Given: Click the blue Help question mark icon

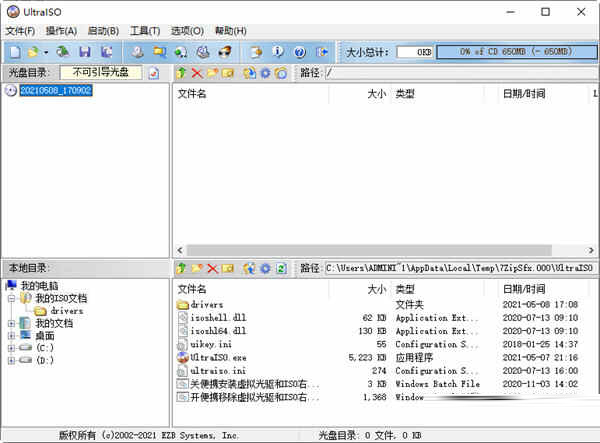Looking at the screenshot, I should pyautogui.click(x=299, y=51).
